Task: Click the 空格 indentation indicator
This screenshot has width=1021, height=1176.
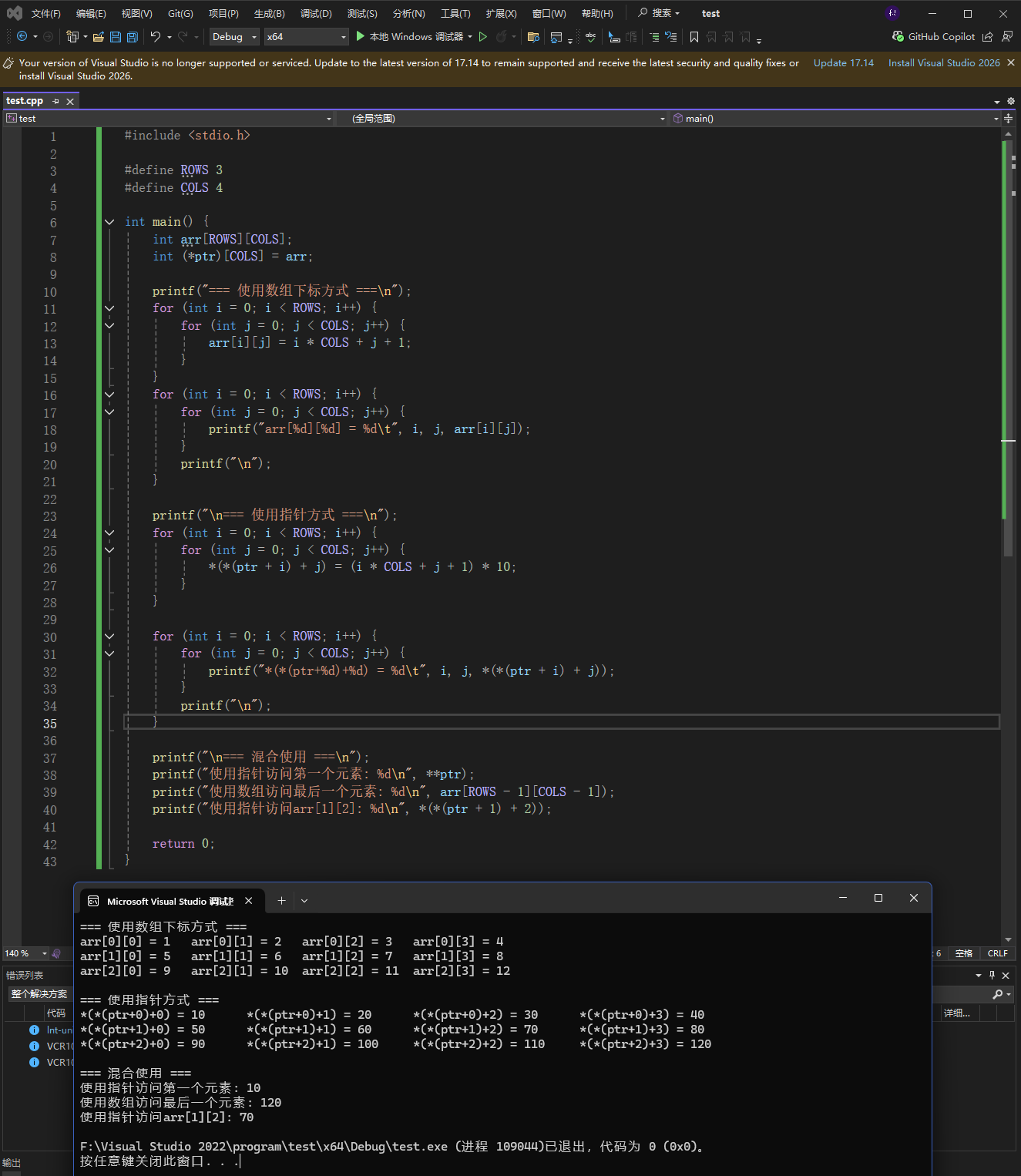Action: coord(964,953)
